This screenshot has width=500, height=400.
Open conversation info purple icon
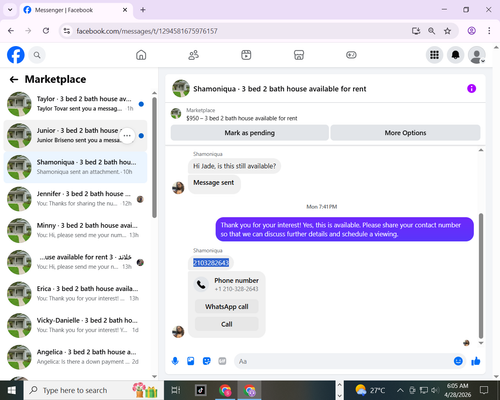coord(471,89)
